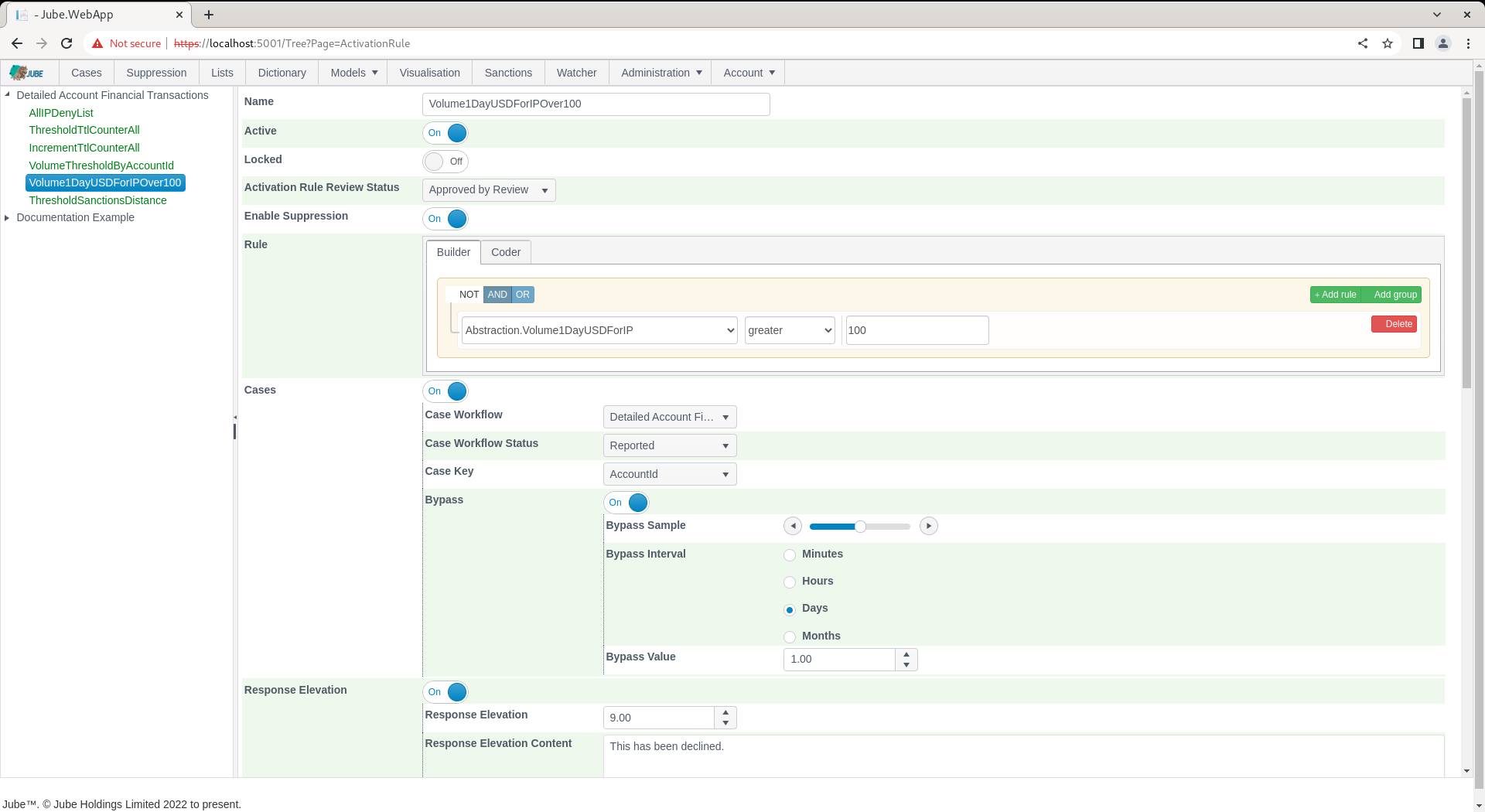Open VolumeThresholdByAccountId rule in tree
The width and height of the screenshot is (1485, 812).
click(101, 165)
